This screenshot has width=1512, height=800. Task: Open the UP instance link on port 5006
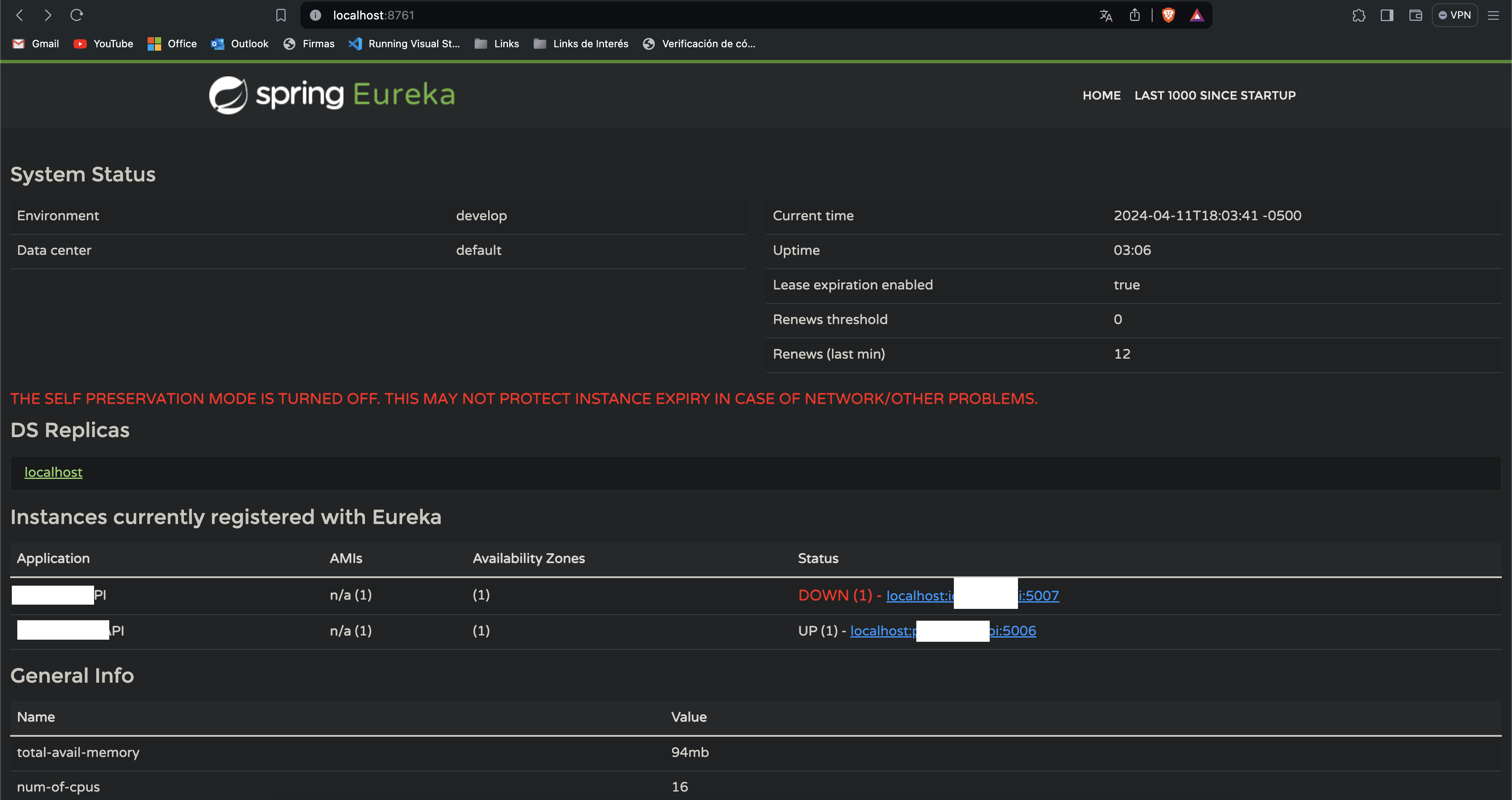click(x=942, y=630)
